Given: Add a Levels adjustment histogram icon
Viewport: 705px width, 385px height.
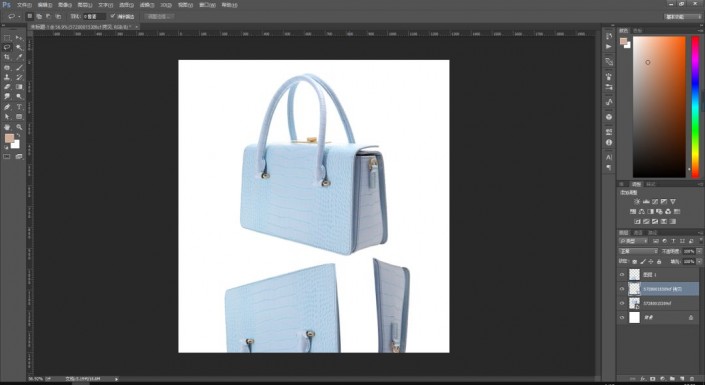Looking at the screenshot, I should (x=646, y=201).
